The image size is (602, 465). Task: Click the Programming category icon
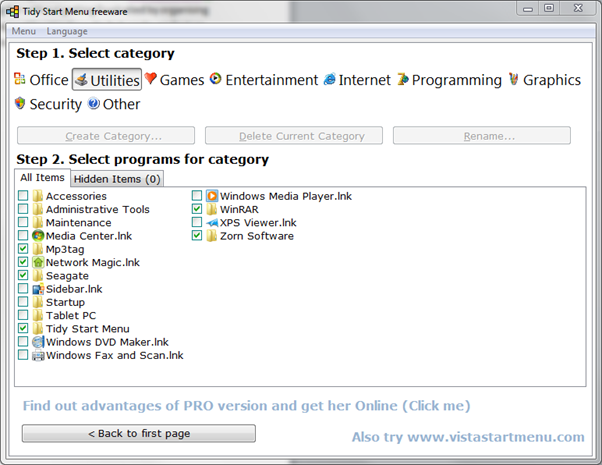(x=403, y=79)
